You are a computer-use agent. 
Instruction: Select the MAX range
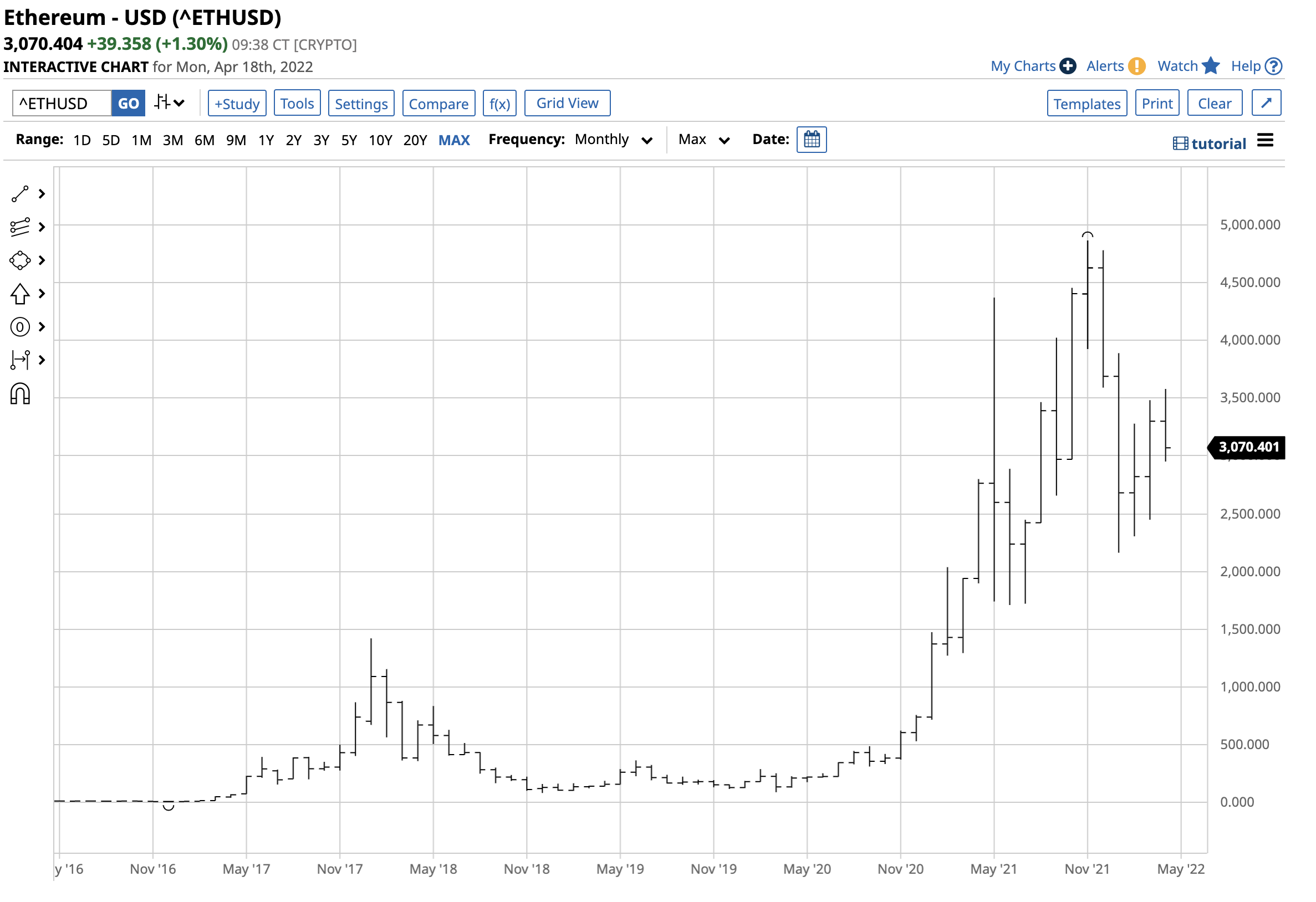pos(454,140)
